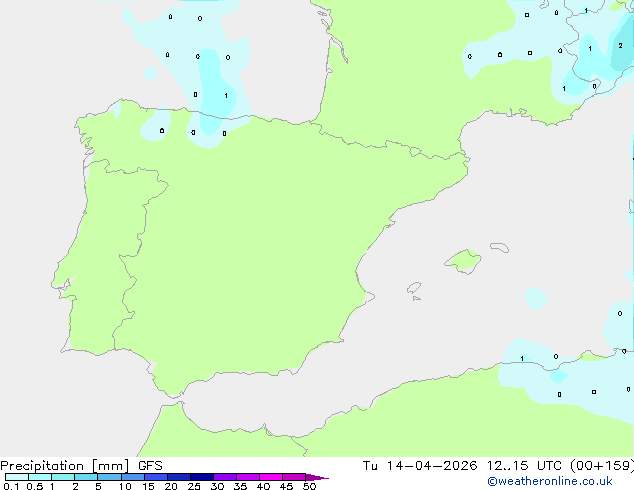Select the 25–30 mm navy legend swatch
This screenshot has width=634, height=490.
(201, 477)
